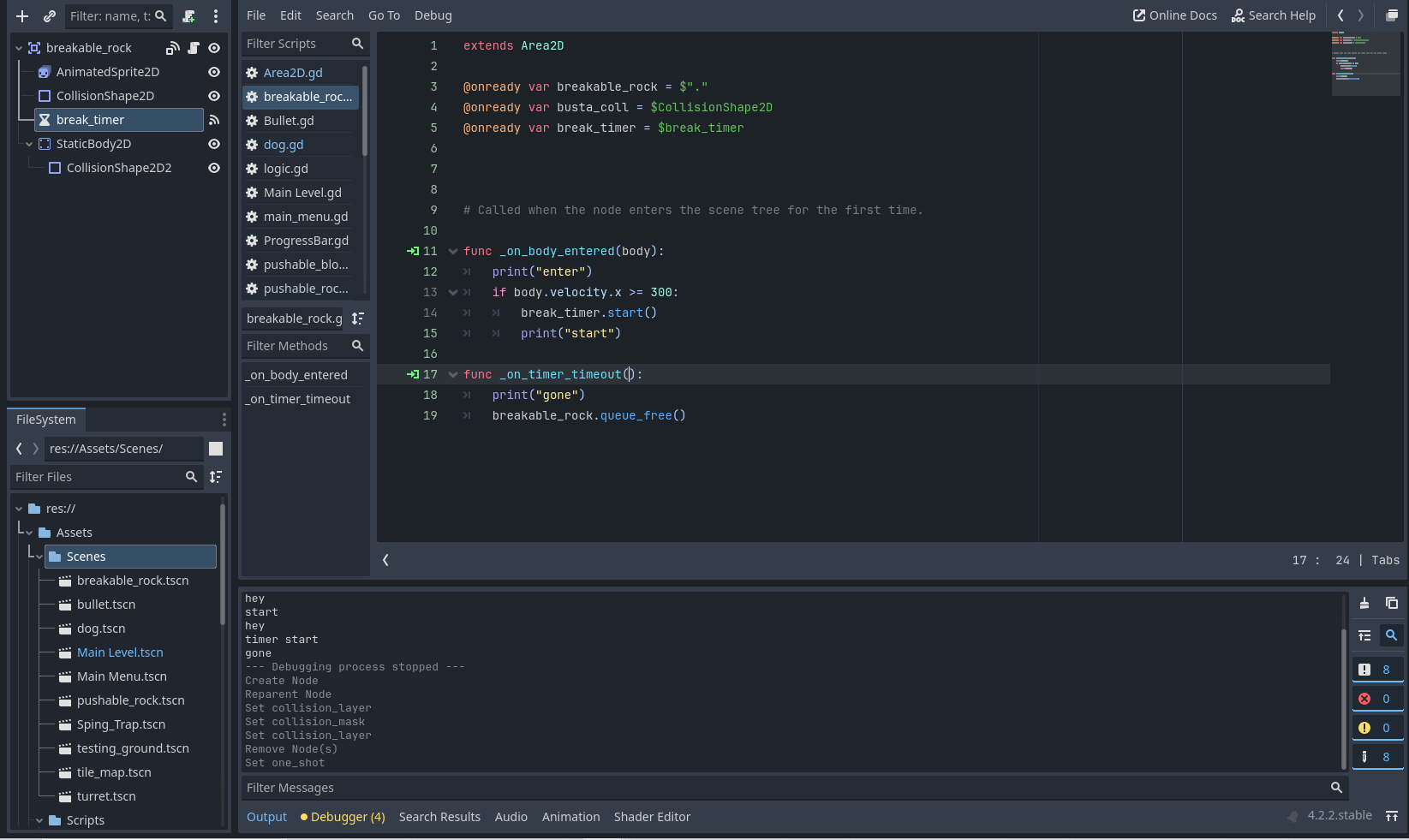Fold the _on_body_entered function at line 11
Screen dimensions: 1409x840
tap(452, 251)
